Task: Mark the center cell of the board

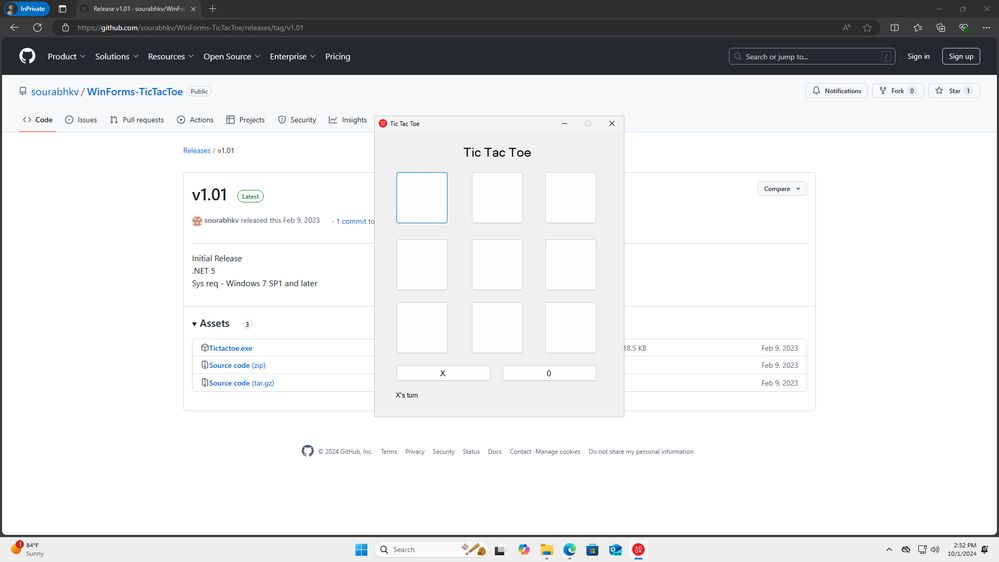Action: pyautogui.click(x=497, y=264)
